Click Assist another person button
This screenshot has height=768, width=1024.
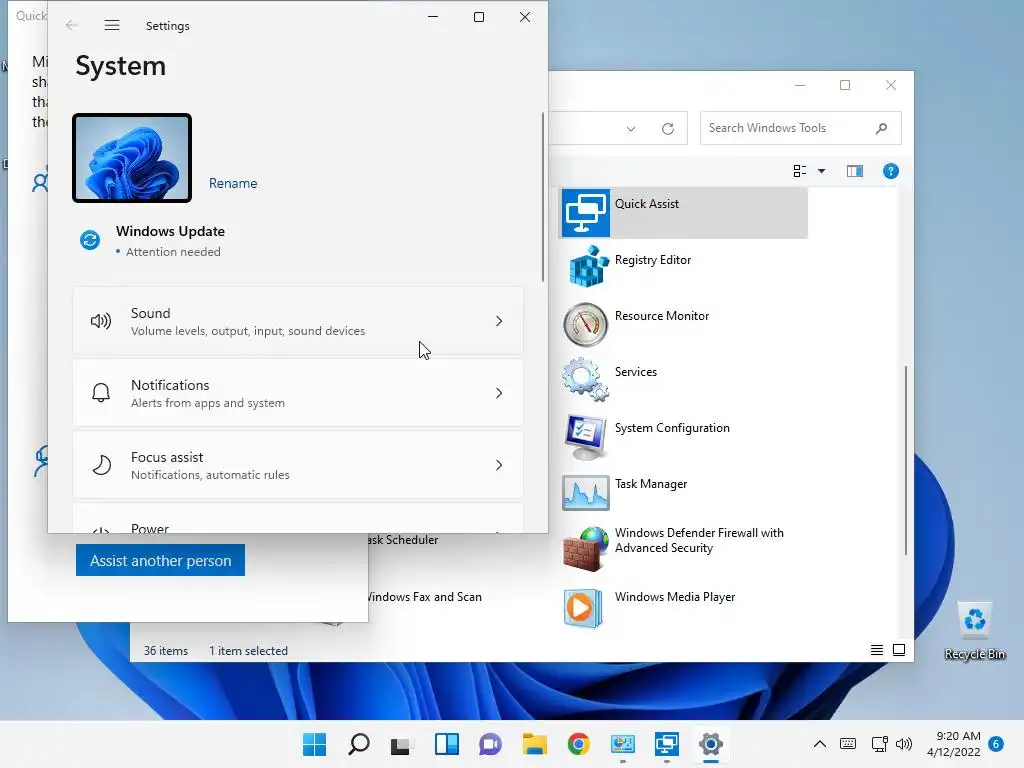point(160,560)
